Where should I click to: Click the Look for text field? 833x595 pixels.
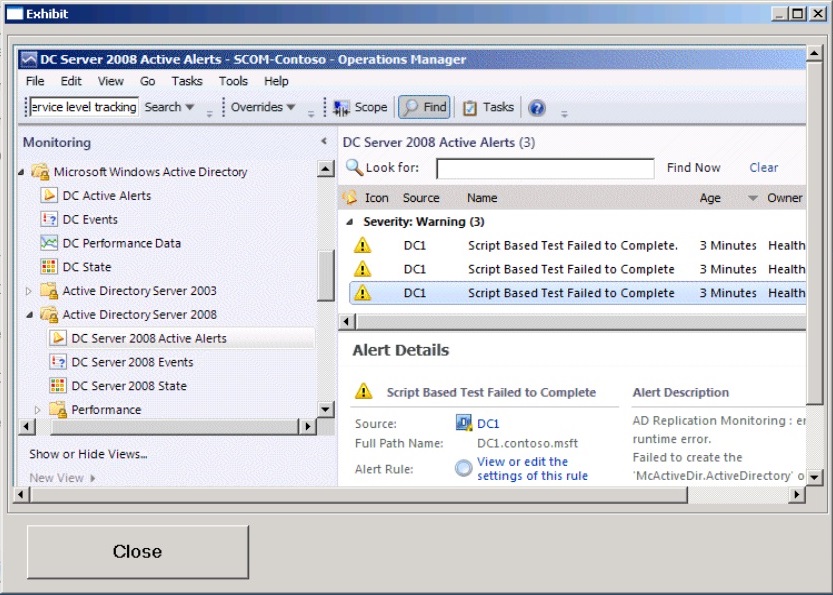tap(545, 168)
